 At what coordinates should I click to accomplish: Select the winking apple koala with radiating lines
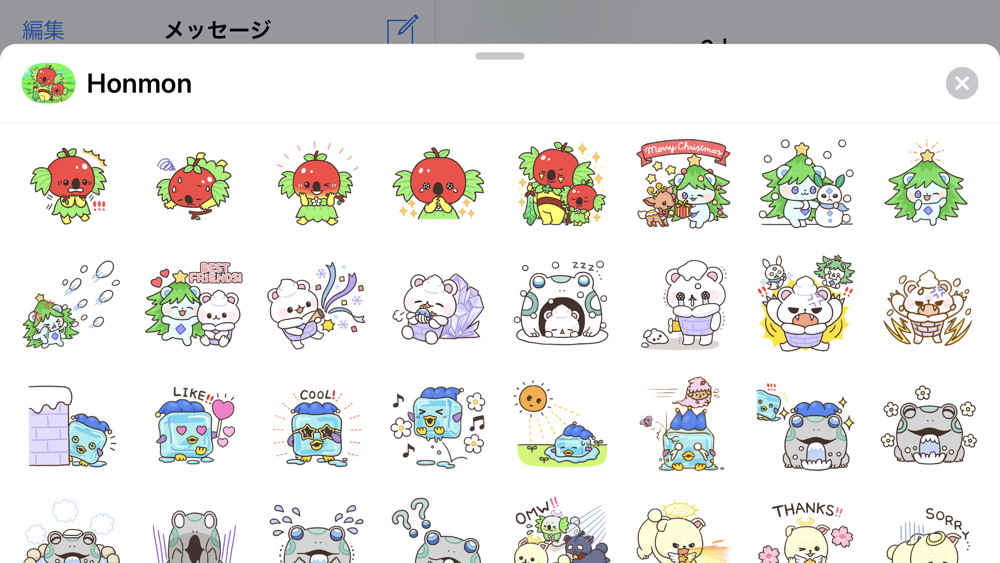[317, 184]
